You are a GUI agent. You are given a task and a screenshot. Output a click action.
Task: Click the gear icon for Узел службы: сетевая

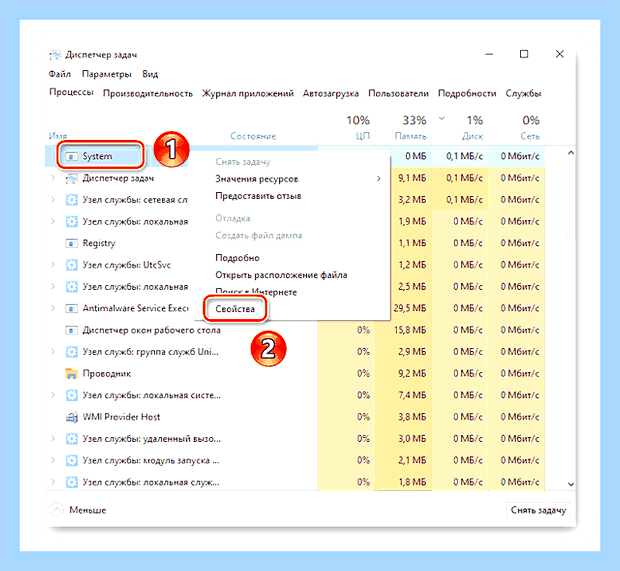click(71, 200)
